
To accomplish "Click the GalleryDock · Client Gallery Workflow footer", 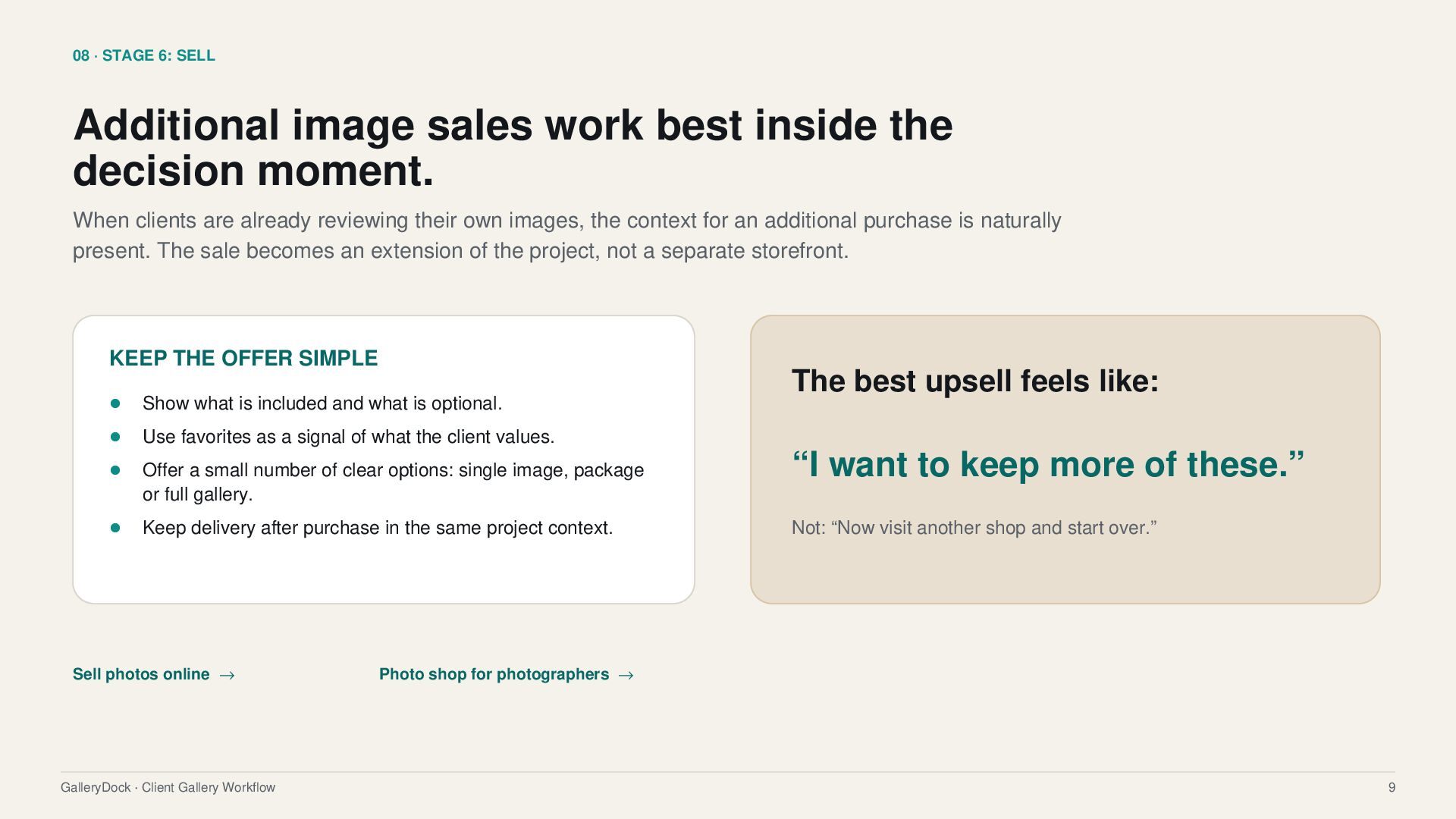I will pos(168,787).
